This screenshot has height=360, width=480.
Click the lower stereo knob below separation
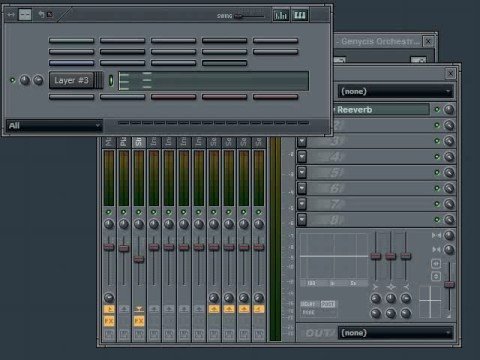coord(449,249)
